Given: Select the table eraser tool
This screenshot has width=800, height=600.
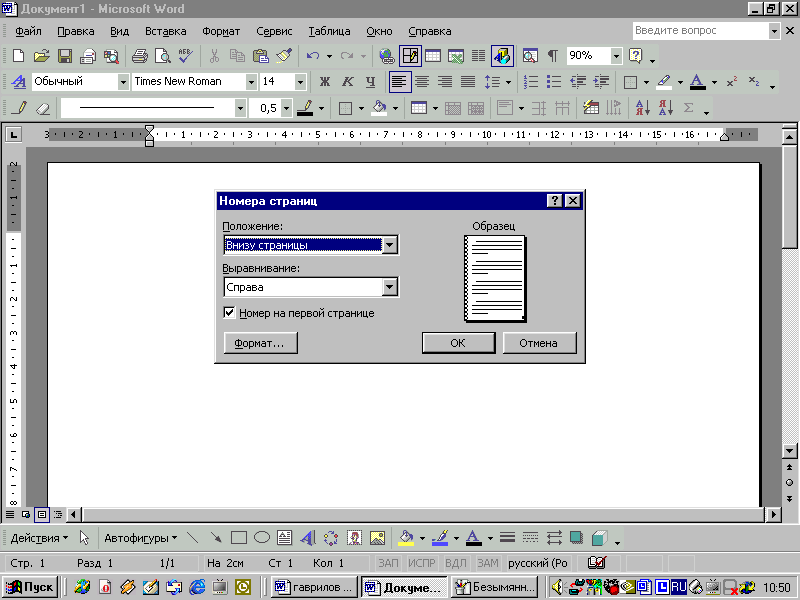Looking at the screenshot, I should pyautogui.click(x=44, y=108).
